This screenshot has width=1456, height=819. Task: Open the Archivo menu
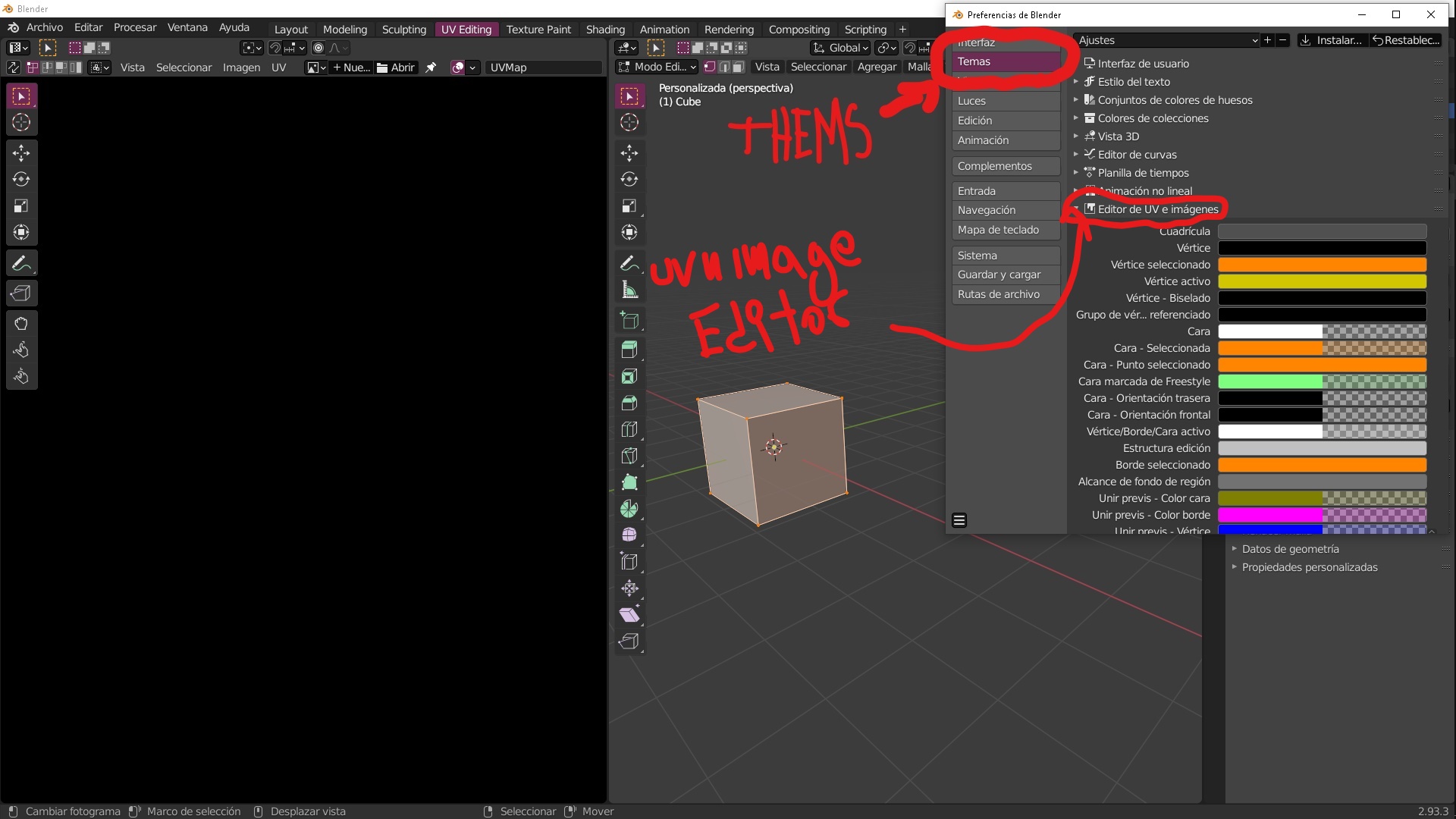click(x=44, y=27)
